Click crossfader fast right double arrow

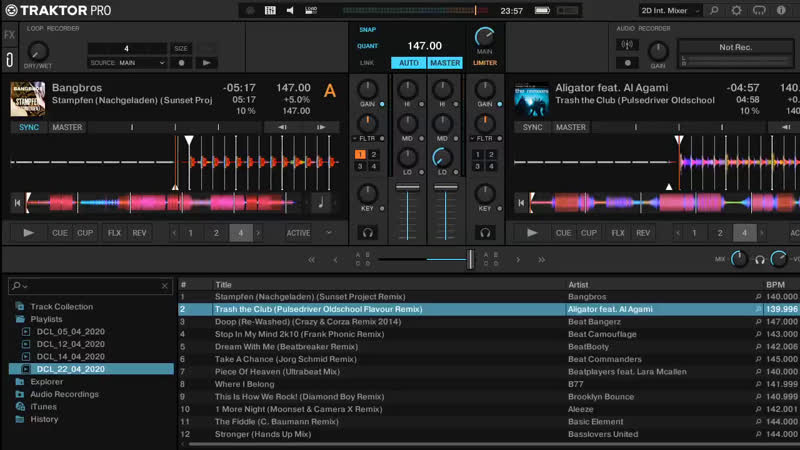[x=541, y=260]
